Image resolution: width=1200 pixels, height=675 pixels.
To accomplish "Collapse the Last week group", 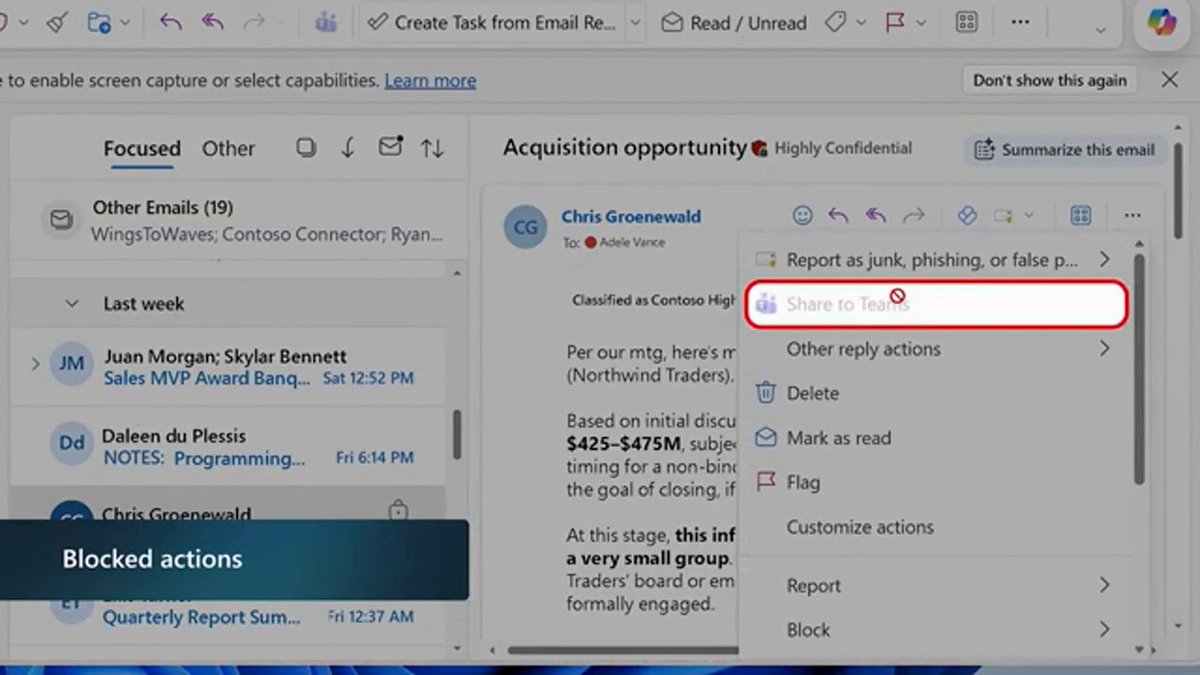I will (x=72, y=303).
